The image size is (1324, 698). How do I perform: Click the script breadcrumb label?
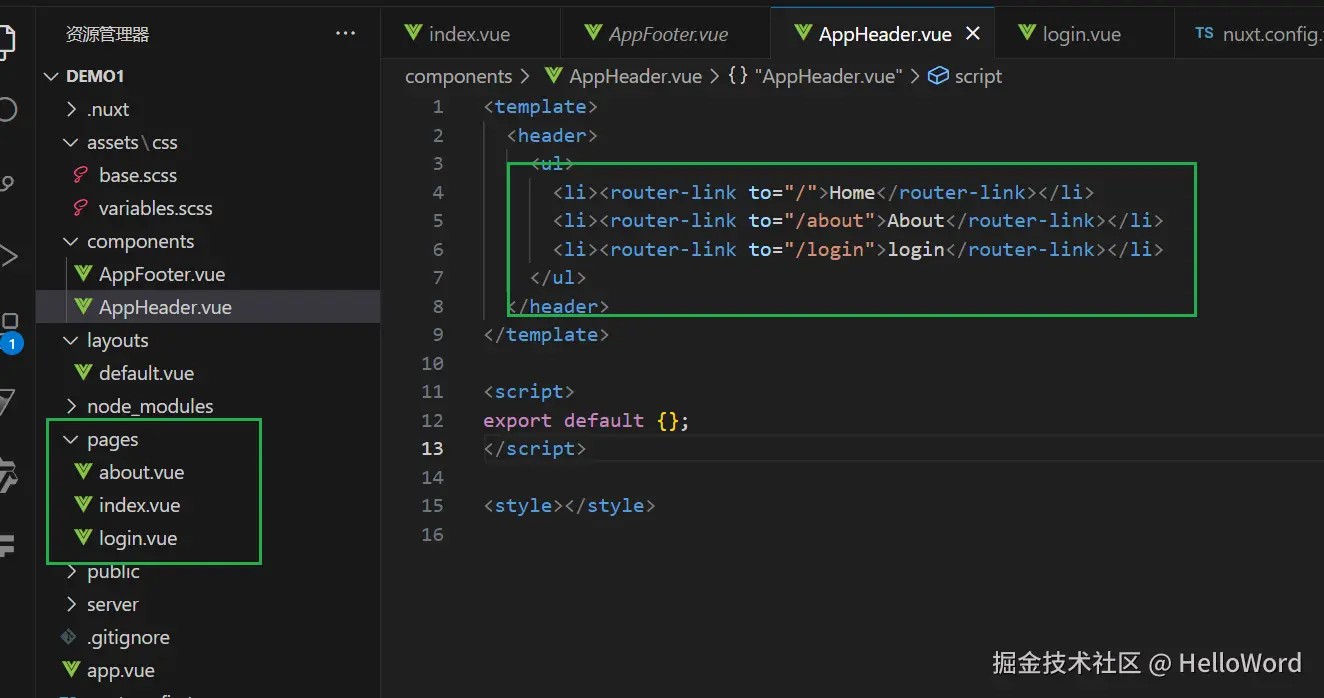coord(978,76)
